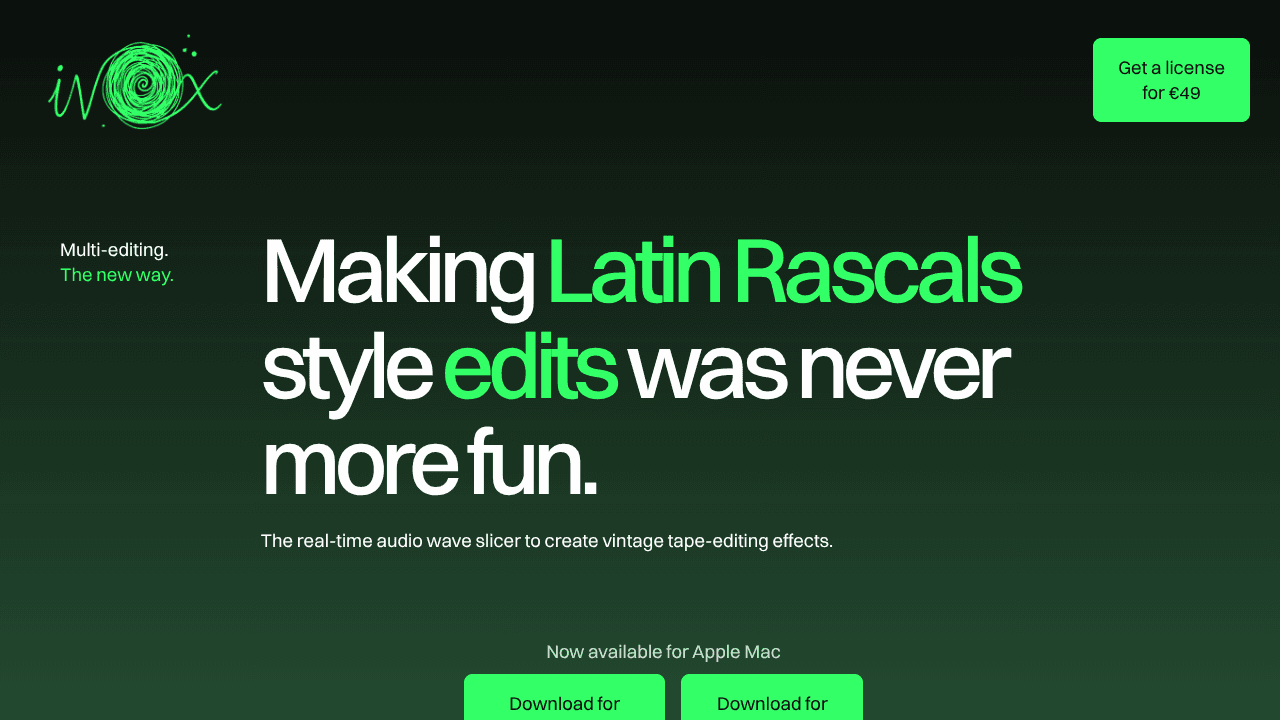This screenshot has width=1280, height=720.
Task: Click 'Now available for Apple Mac' text
Action: point(663,652)
